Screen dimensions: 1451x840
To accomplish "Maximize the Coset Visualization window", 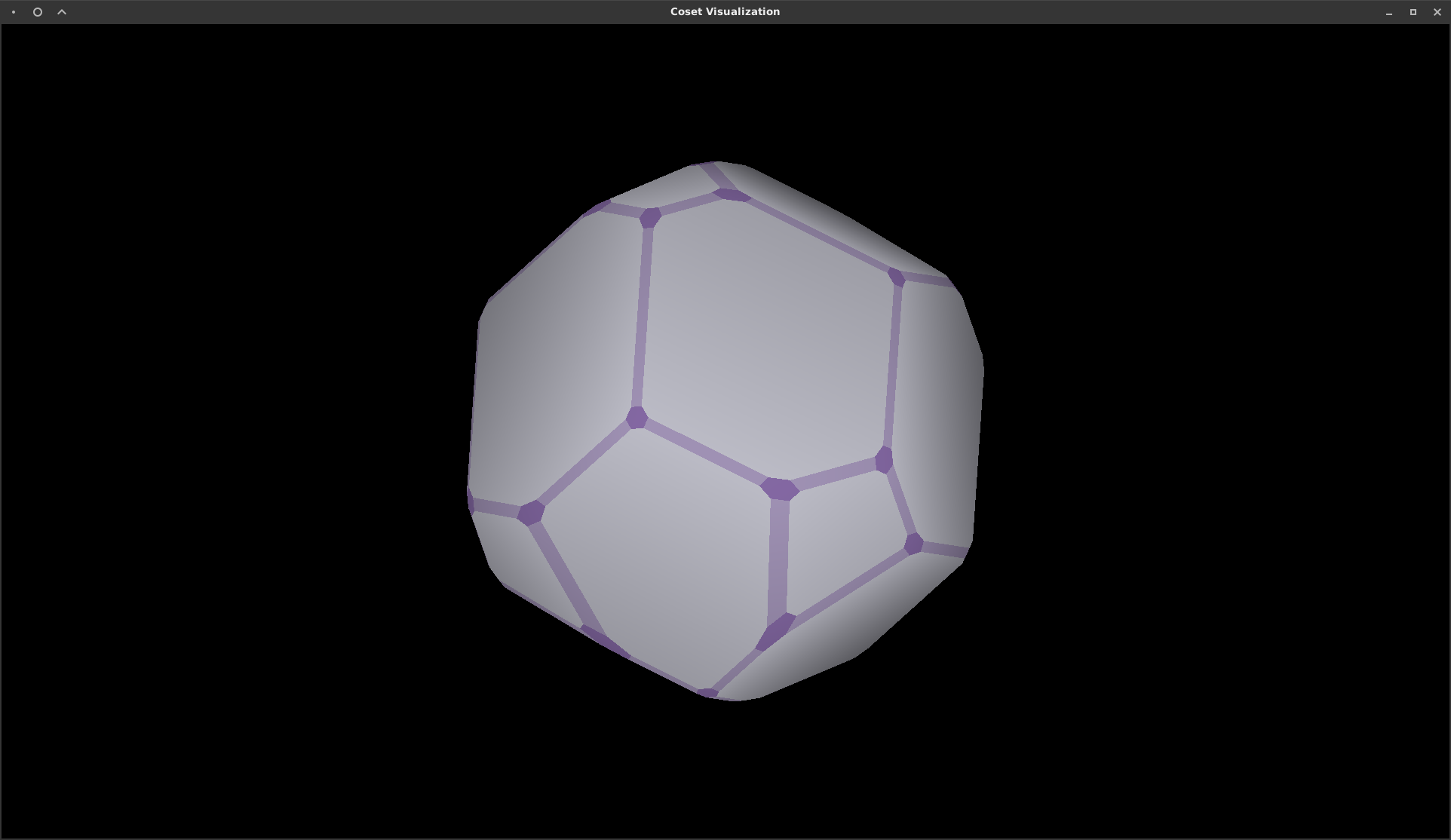I will [1413, 12].
